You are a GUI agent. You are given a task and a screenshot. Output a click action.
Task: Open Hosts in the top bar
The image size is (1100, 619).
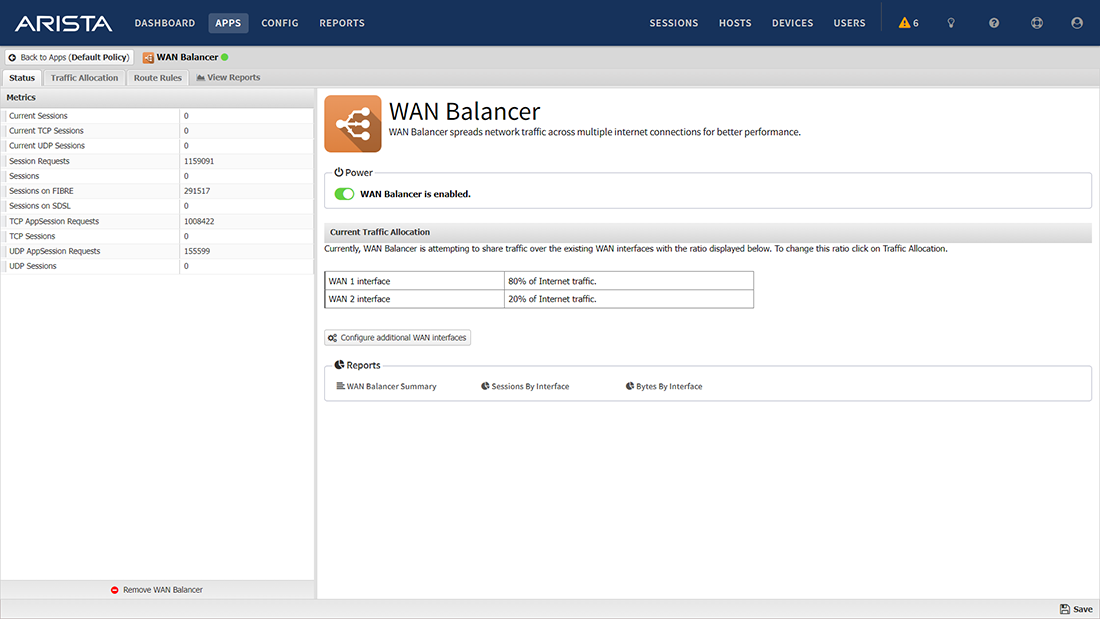[735, 23]
